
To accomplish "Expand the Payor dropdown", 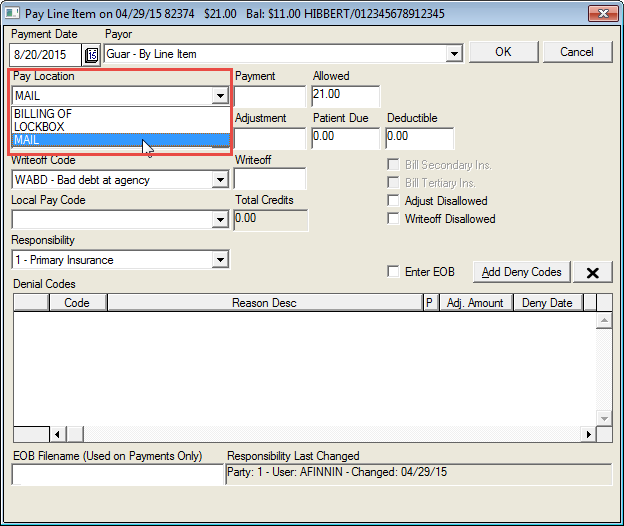I will (454, 53).
